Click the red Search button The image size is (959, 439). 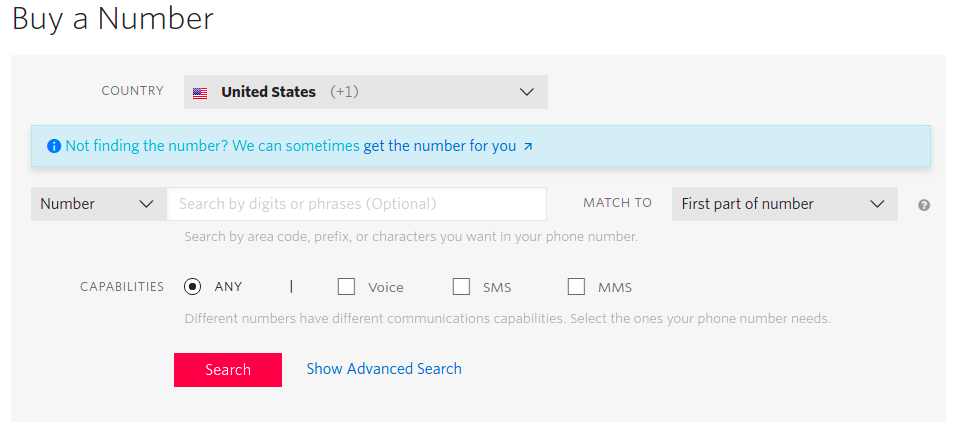click(228, 370)
